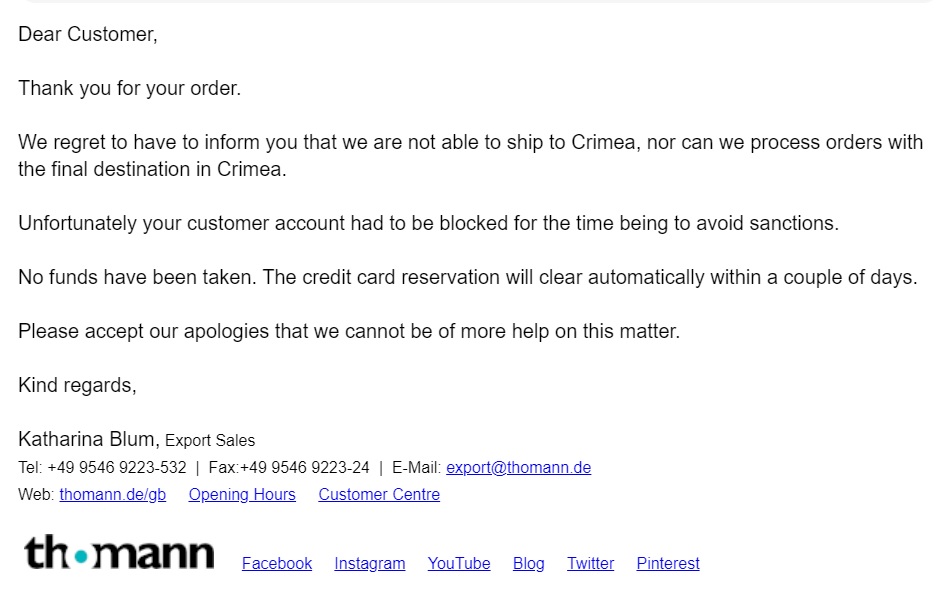Click the 'Dear Customer,' greeting text
Viewport: 950px width, 596px height.
click(88, 35)
